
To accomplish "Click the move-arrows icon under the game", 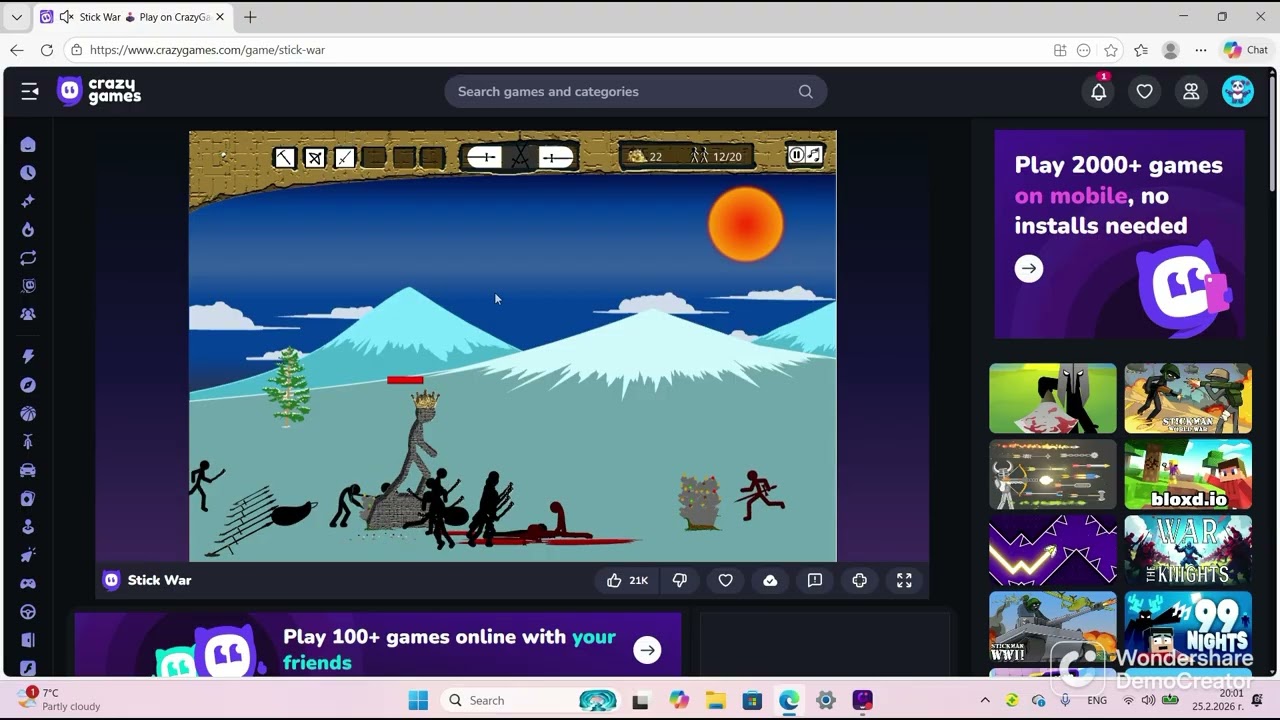I will coord(860,580).
